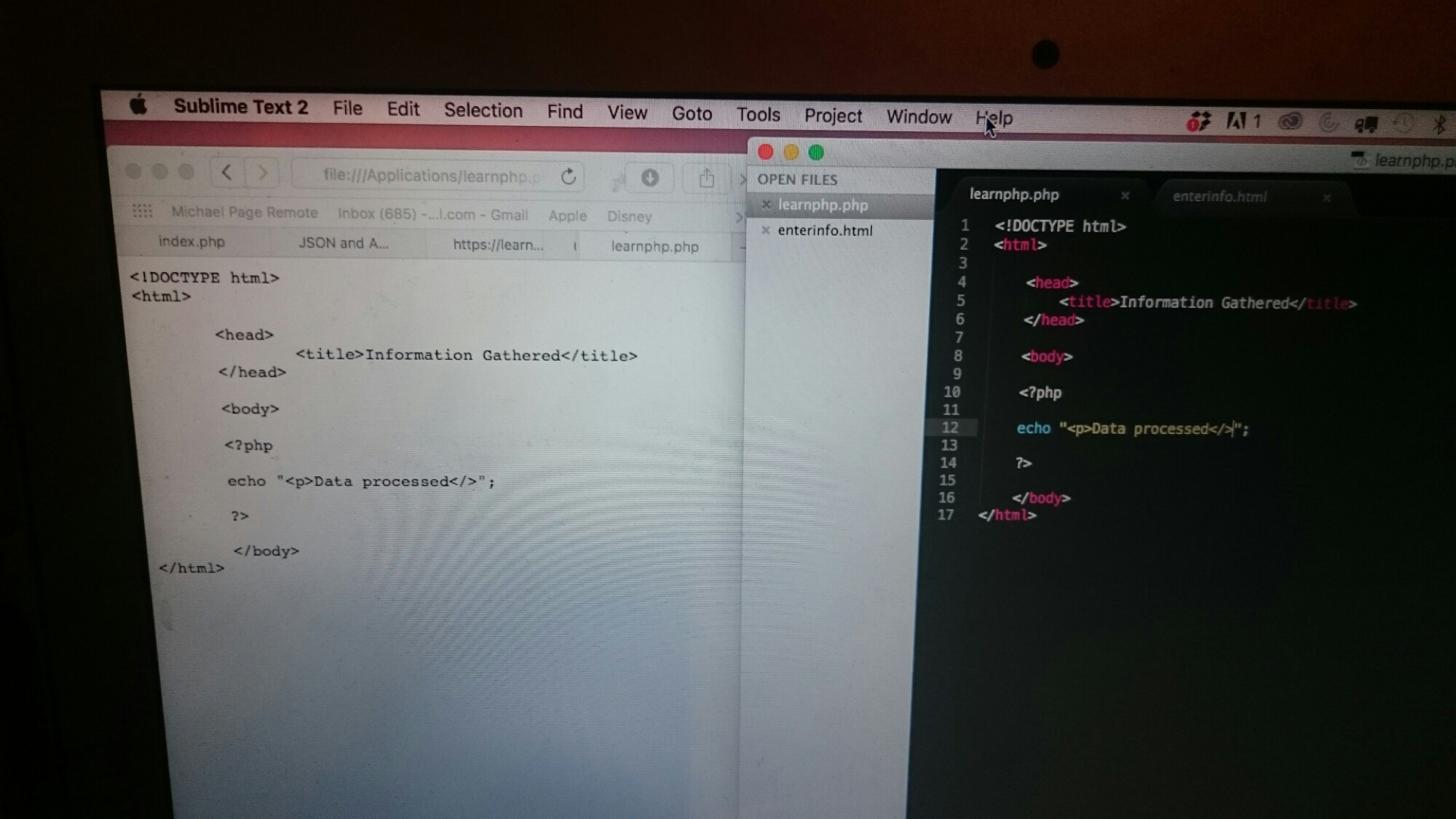The height and width of the screenshot is (819, 1456).
Task: Open the Gmail Inbox bookmark link
Action: click(x=432, y=214)
